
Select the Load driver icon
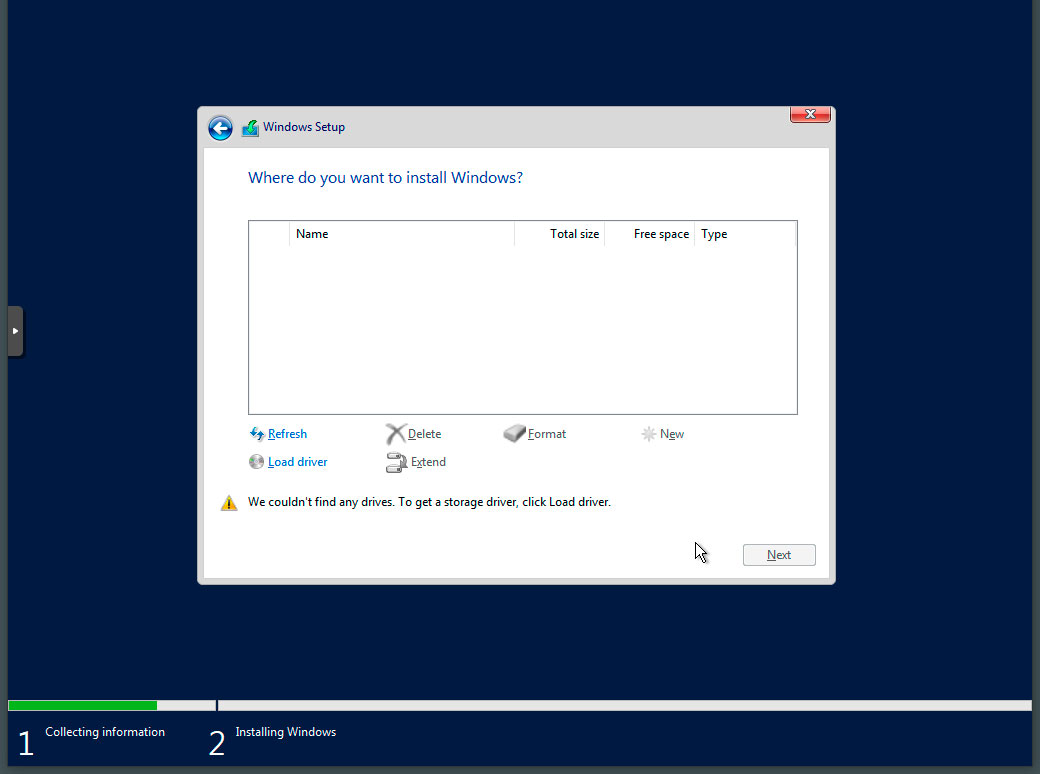(256, 461)
